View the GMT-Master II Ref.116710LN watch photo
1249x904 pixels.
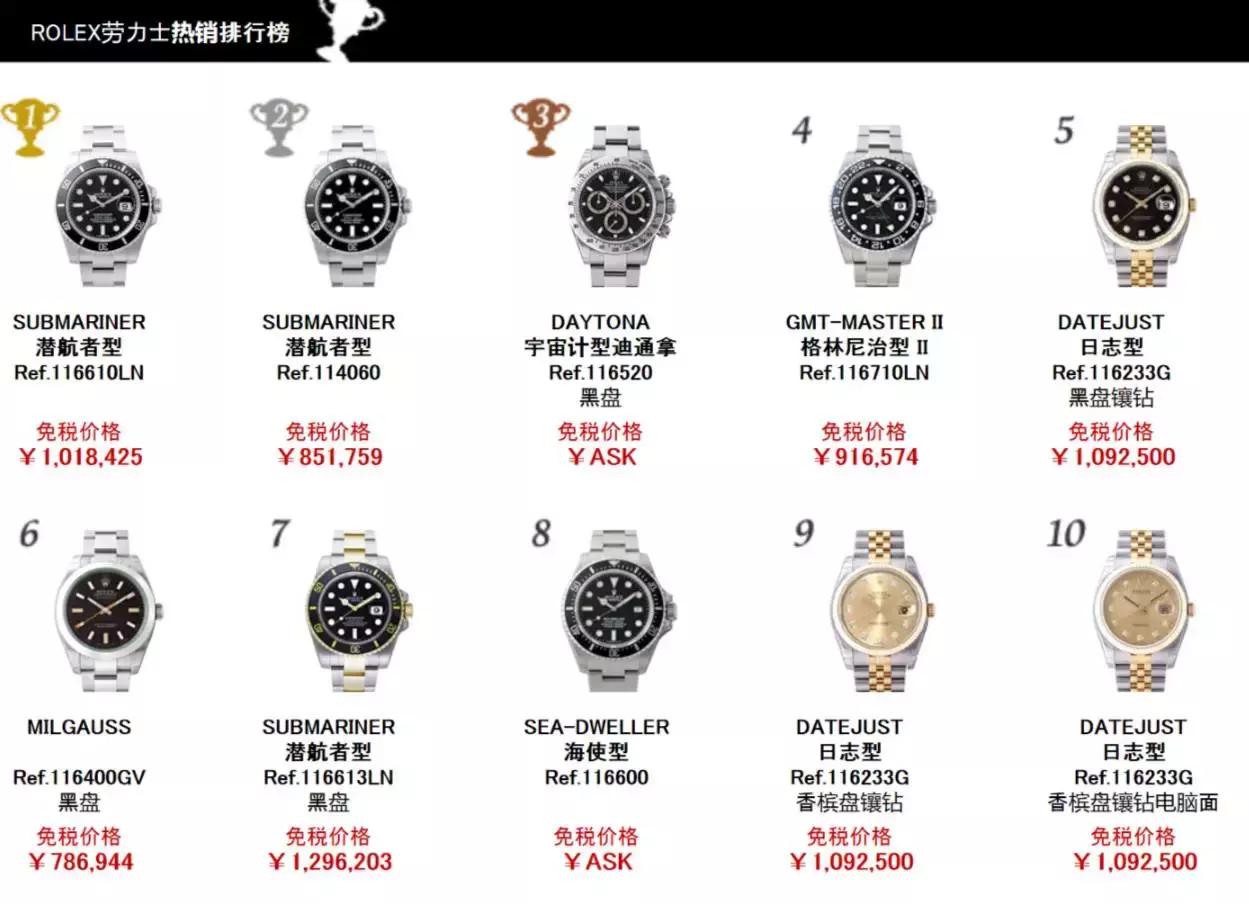pos(882,208)
